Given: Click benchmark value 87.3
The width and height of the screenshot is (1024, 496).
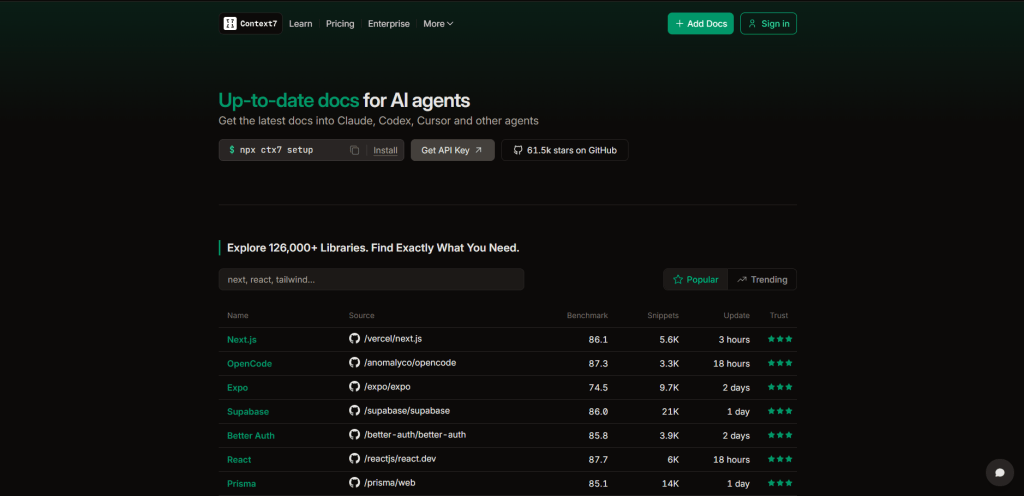Looking at the screenshot, I should [598, 364].
